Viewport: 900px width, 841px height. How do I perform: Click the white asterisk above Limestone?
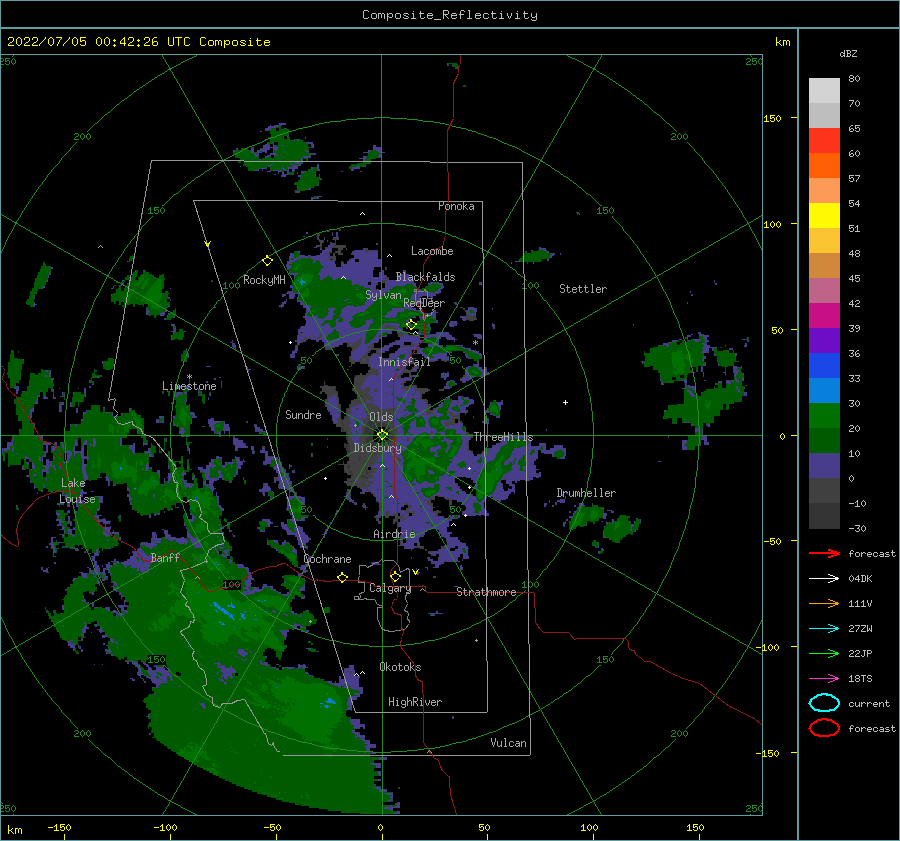pos(189,377)
